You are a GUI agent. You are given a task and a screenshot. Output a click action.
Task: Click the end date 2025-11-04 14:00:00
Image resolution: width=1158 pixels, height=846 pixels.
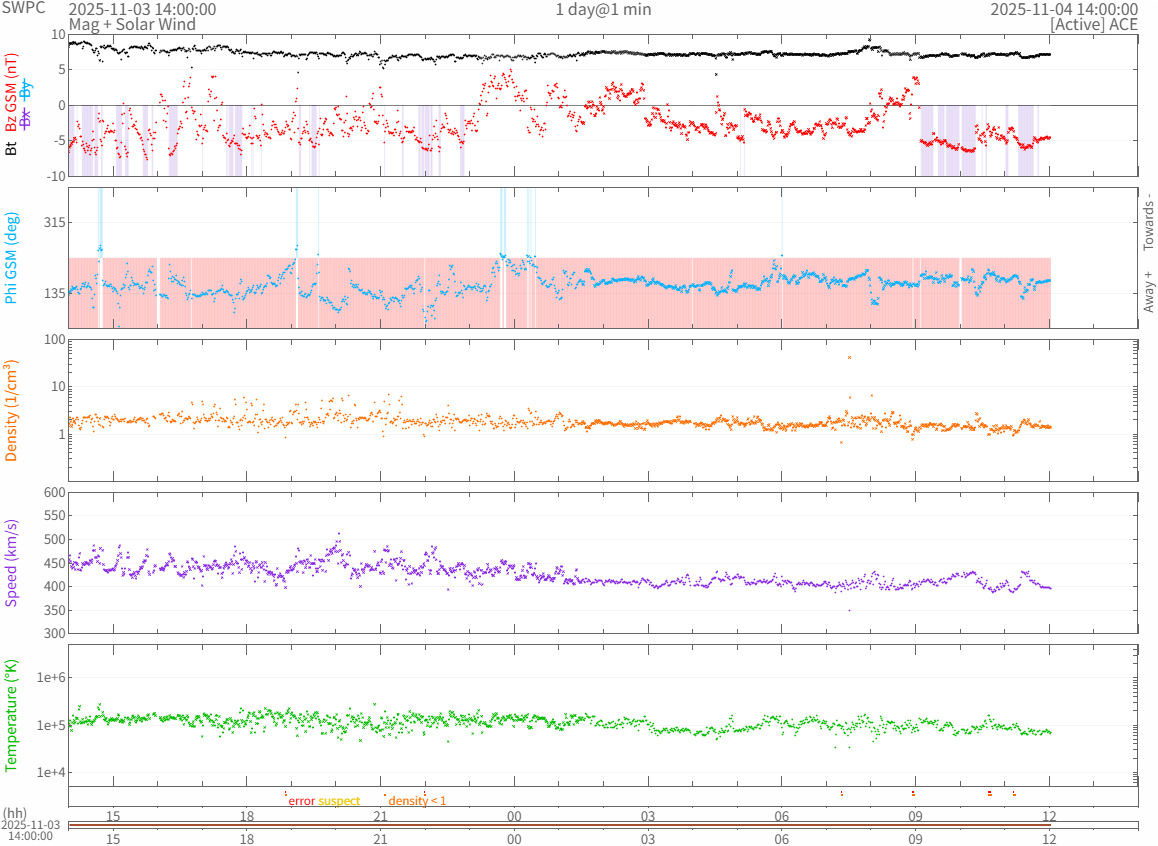pos(1064,9)
